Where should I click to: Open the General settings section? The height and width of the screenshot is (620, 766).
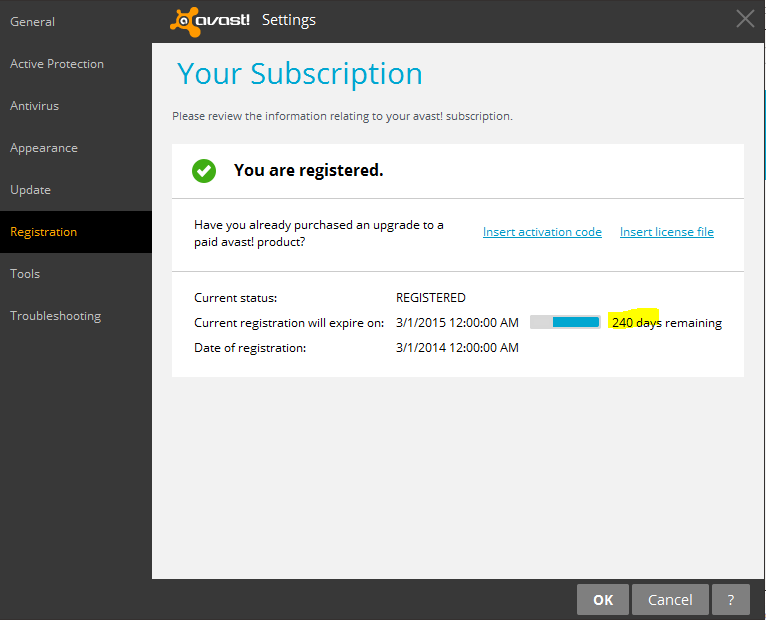76,21
